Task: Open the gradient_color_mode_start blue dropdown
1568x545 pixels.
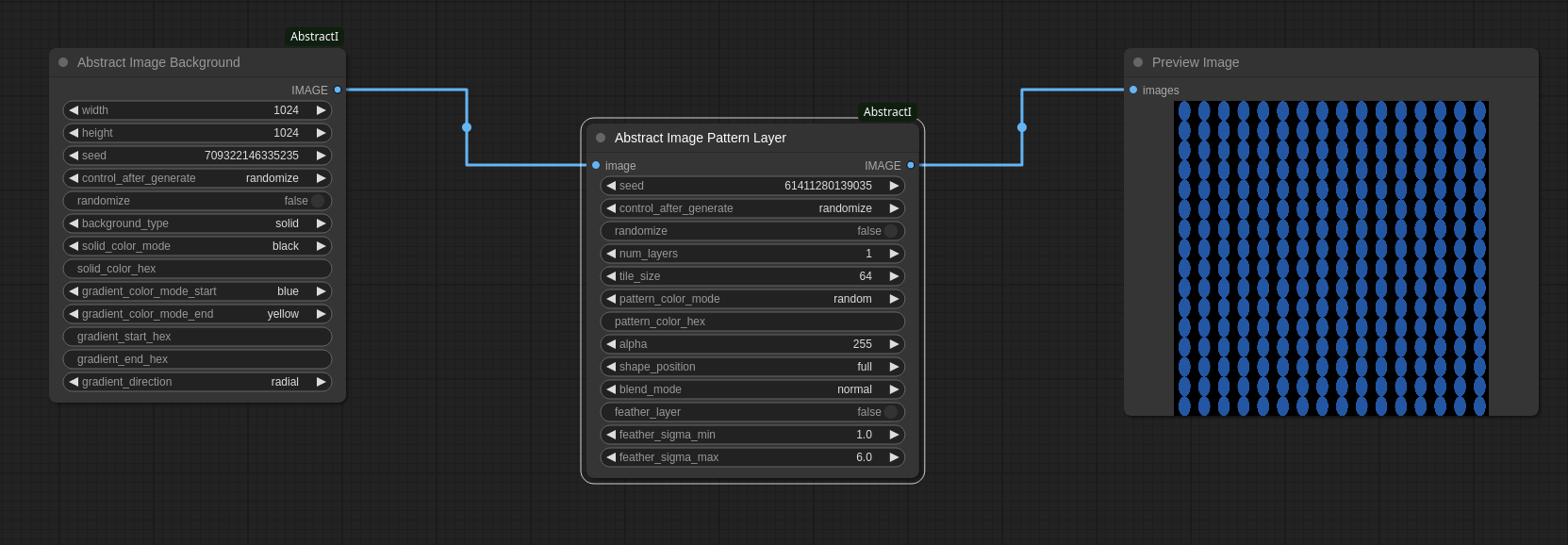Action: (x=197, y=291)
